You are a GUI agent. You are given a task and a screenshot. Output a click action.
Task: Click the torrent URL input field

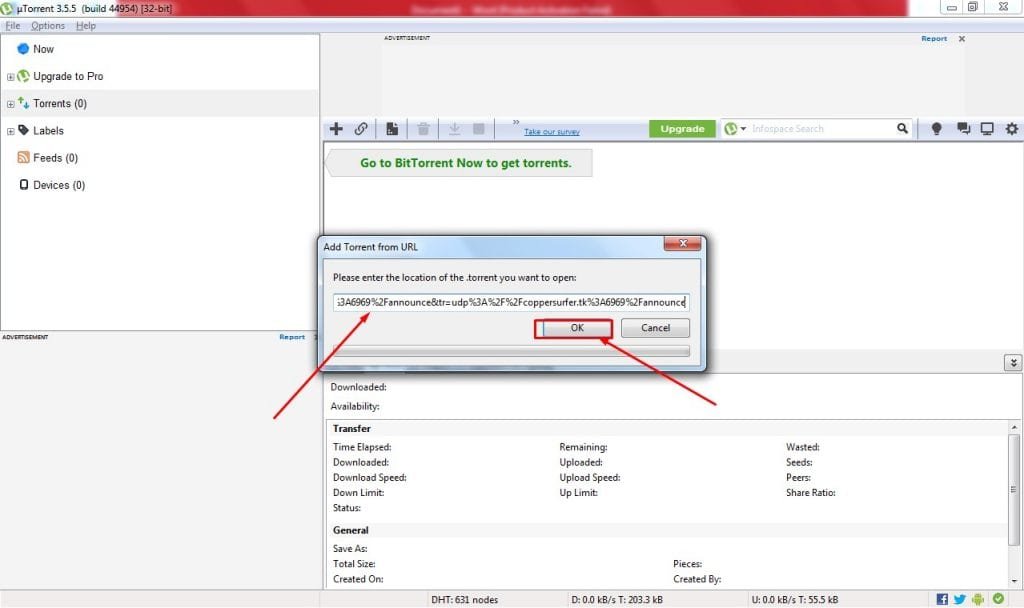click(510, 301)
